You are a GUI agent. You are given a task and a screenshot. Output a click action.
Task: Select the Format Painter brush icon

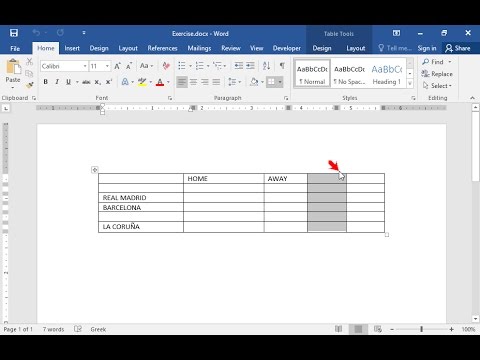[x=30, y=85]
